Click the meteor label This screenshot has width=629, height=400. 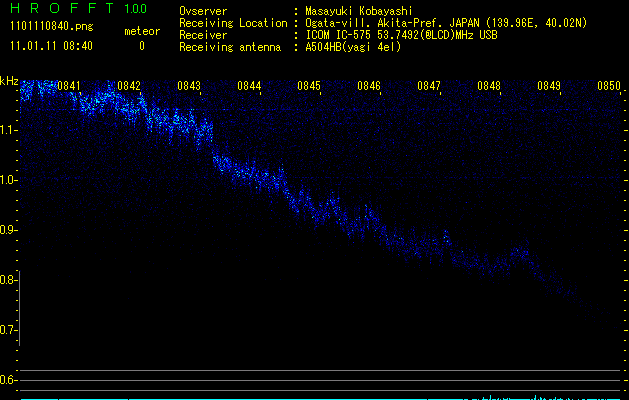tap(141, 31)
